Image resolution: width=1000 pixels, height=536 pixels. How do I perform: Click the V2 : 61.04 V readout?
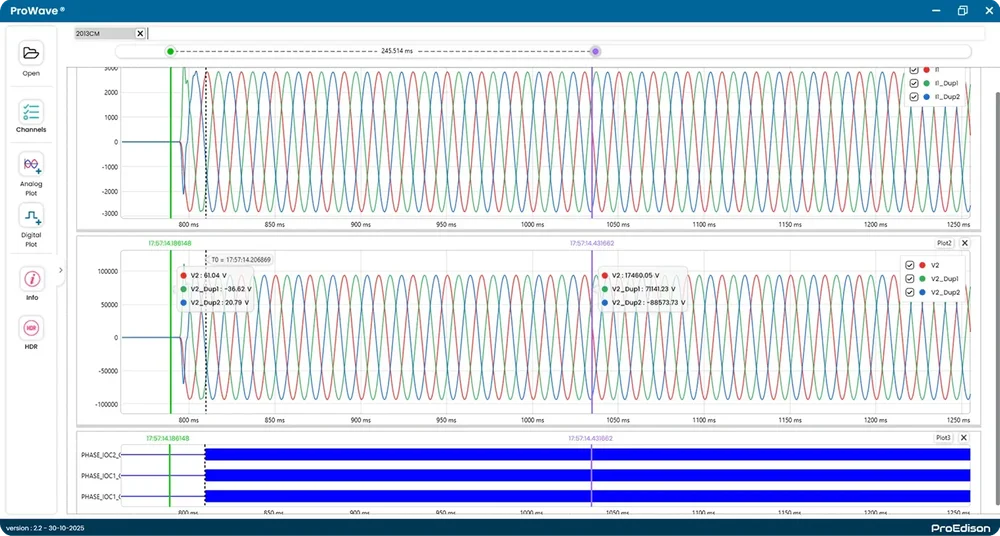coord(209,276)
